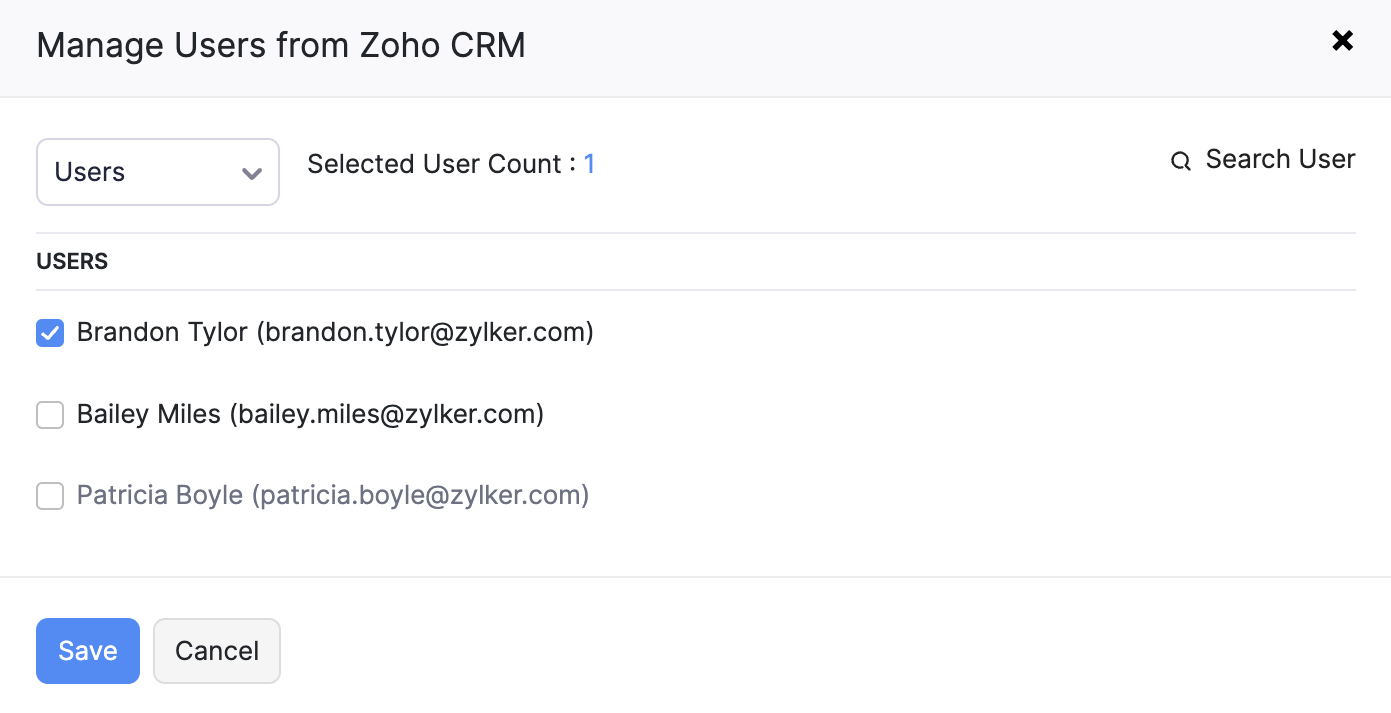
Task: Select Patricia Boyle's checkbox
Action: pos(49,495)
